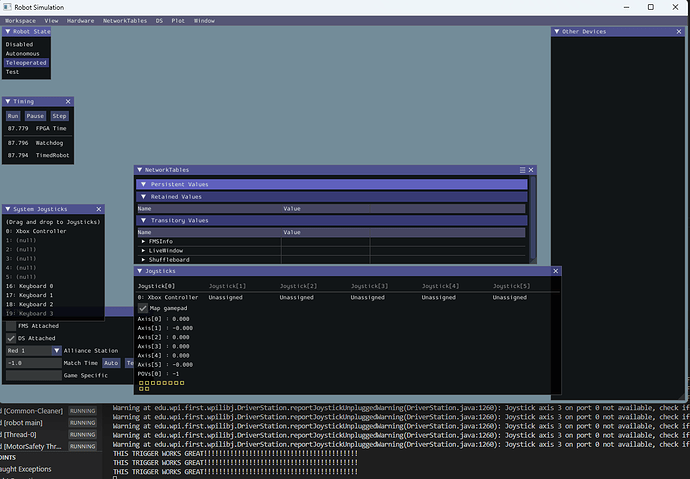Open the DS menu
The image size is (690, 479).
pyautogui.click(x=159, y=21)
